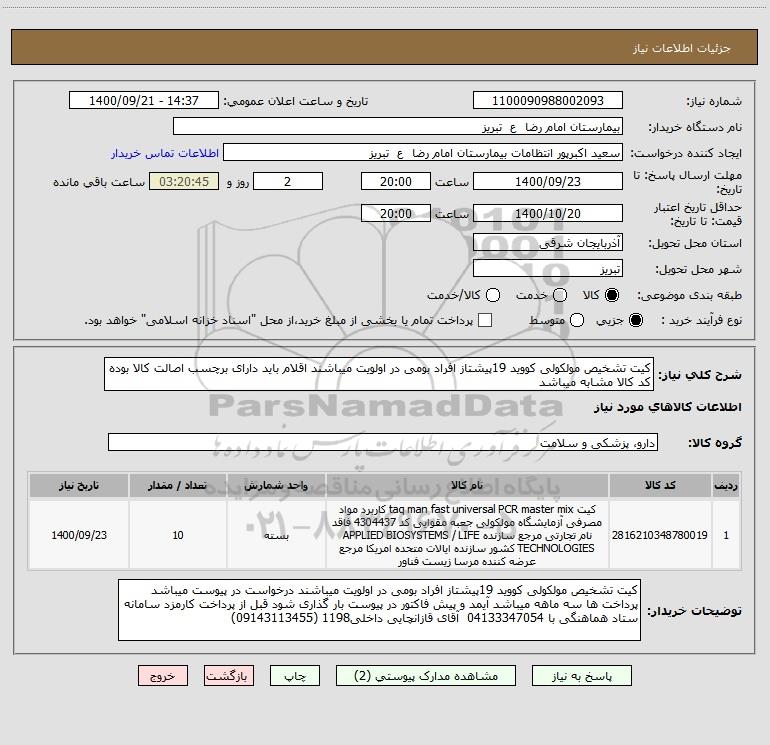Select the خدمت radio button
This screenshot has width=770, height=745.
click(560, 295)
